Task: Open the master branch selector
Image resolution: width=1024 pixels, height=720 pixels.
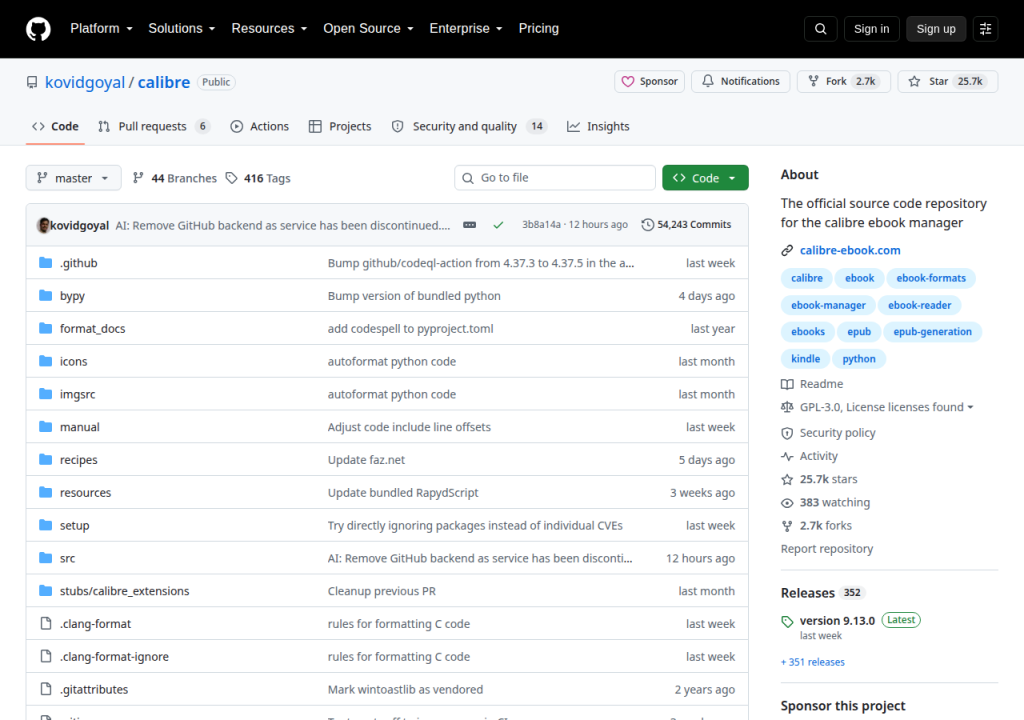Action: point(73,178)
